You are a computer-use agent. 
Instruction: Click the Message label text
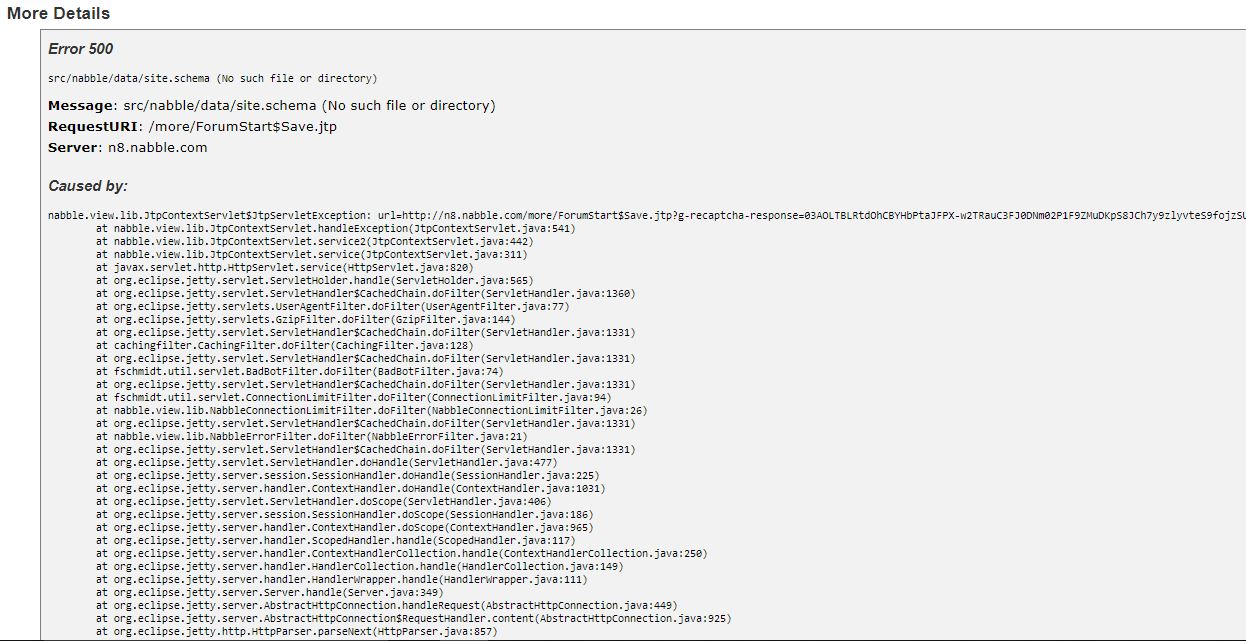(x=82, y=105)
